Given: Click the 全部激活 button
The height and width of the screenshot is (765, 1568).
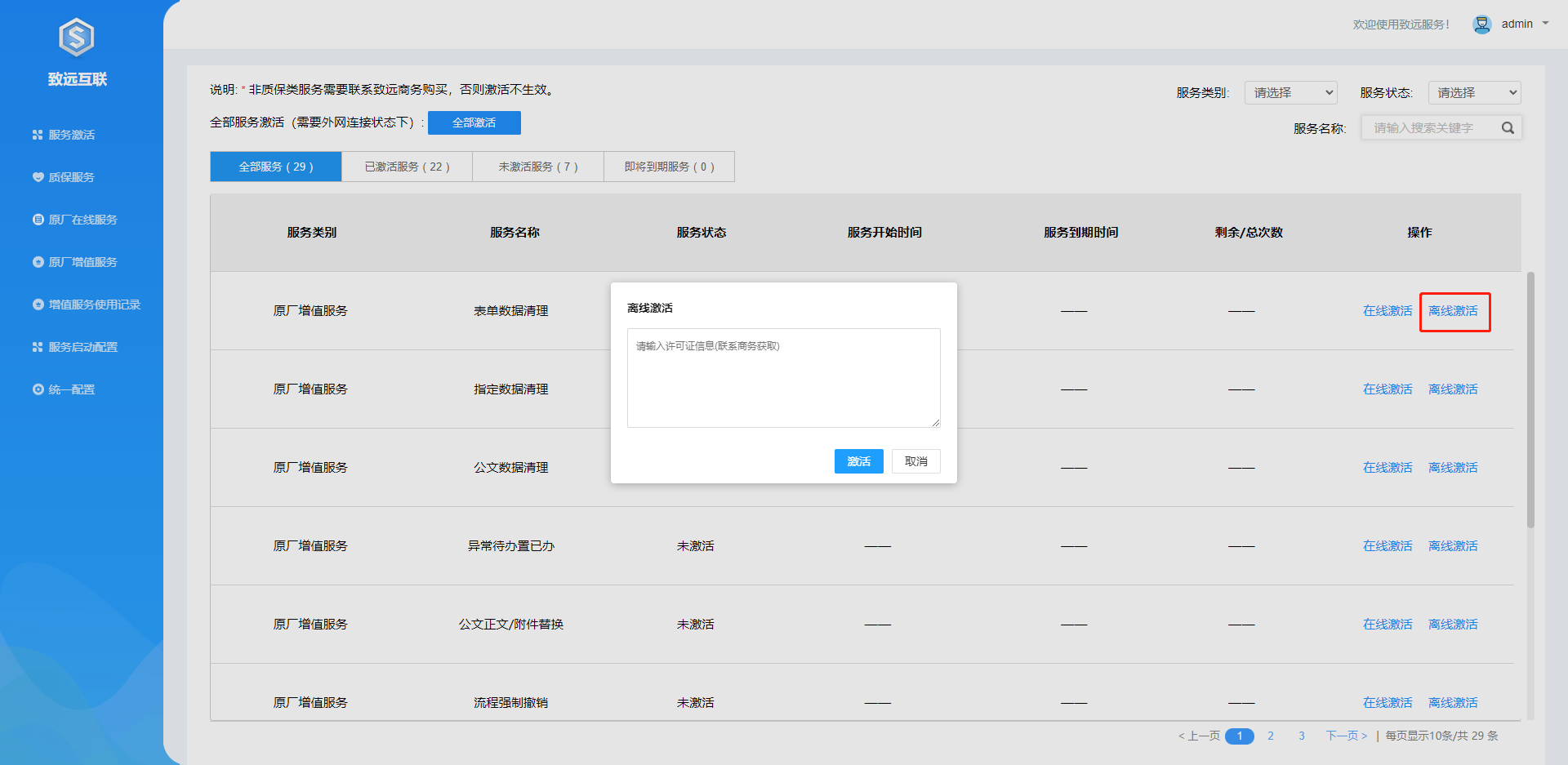Looking at the screenshot, I should [x=474, y=122].
